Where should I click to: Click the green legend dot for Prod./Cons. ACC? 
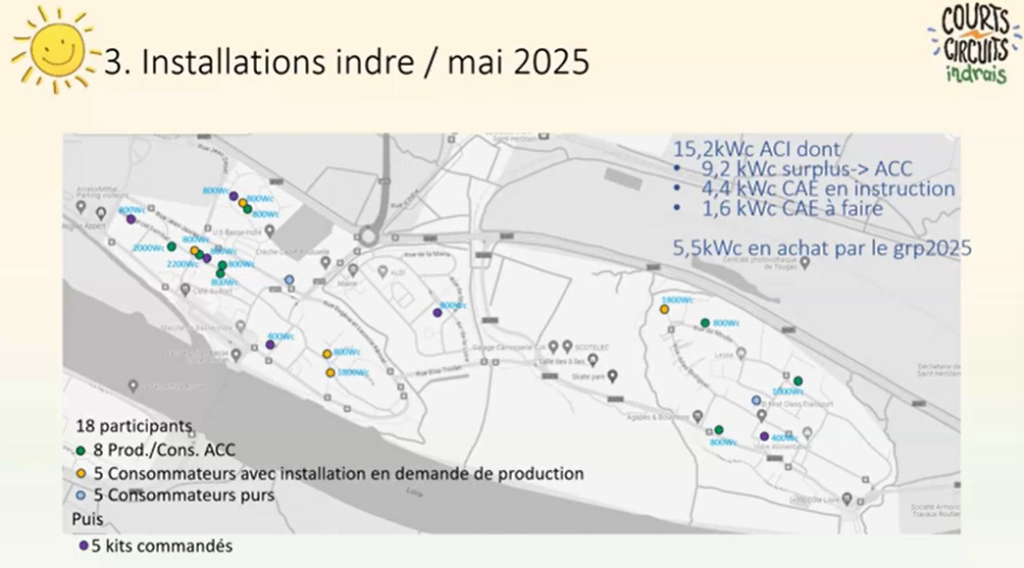[81, 451]
